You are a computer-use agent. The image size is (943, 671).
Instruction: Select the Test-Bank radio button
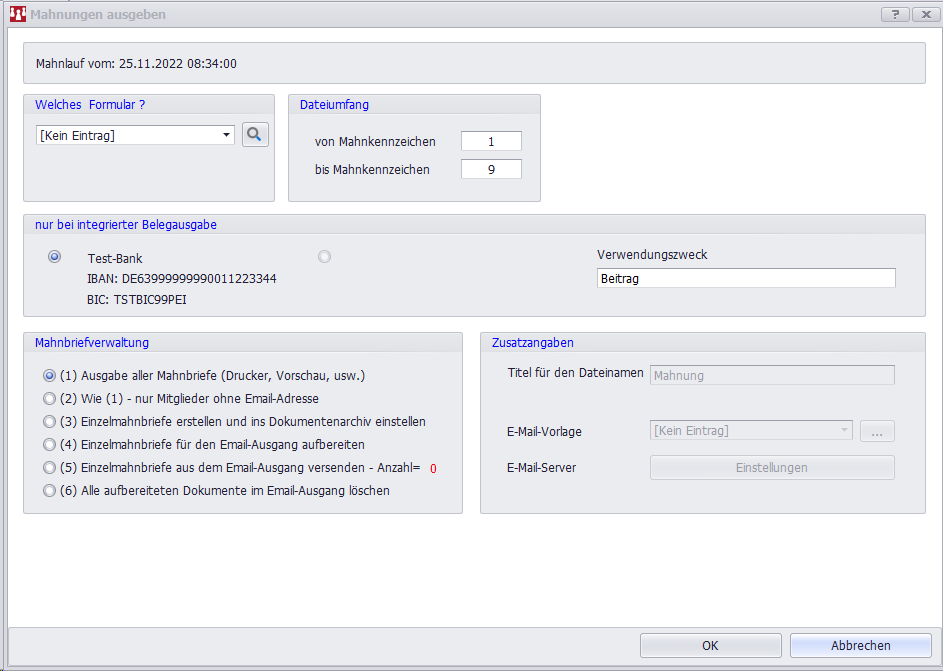pos(55,257)
